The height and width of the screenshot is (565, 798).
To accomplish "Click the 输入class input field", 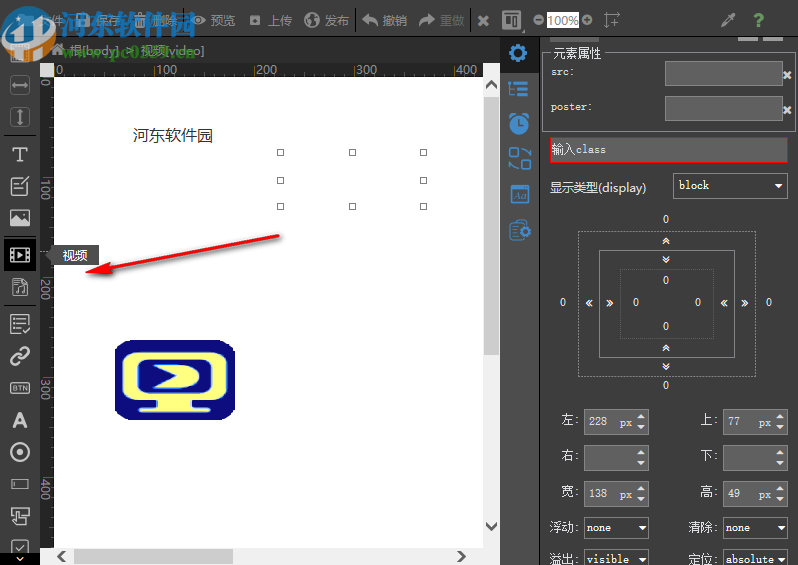I will (669, 150).
